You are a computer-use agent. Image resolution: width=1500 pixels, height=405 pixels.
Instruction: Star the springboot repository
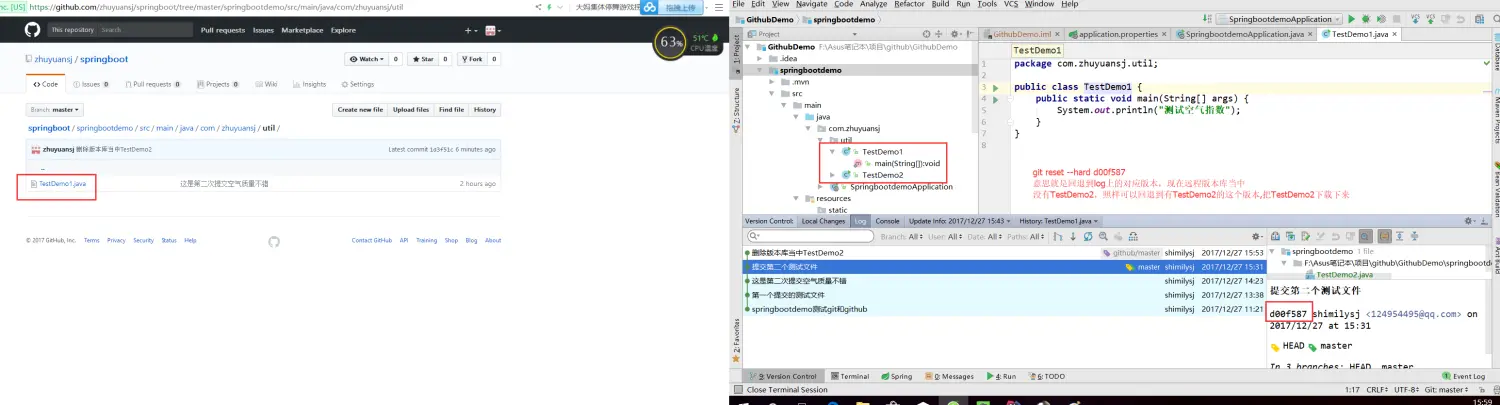coord(423,59)
